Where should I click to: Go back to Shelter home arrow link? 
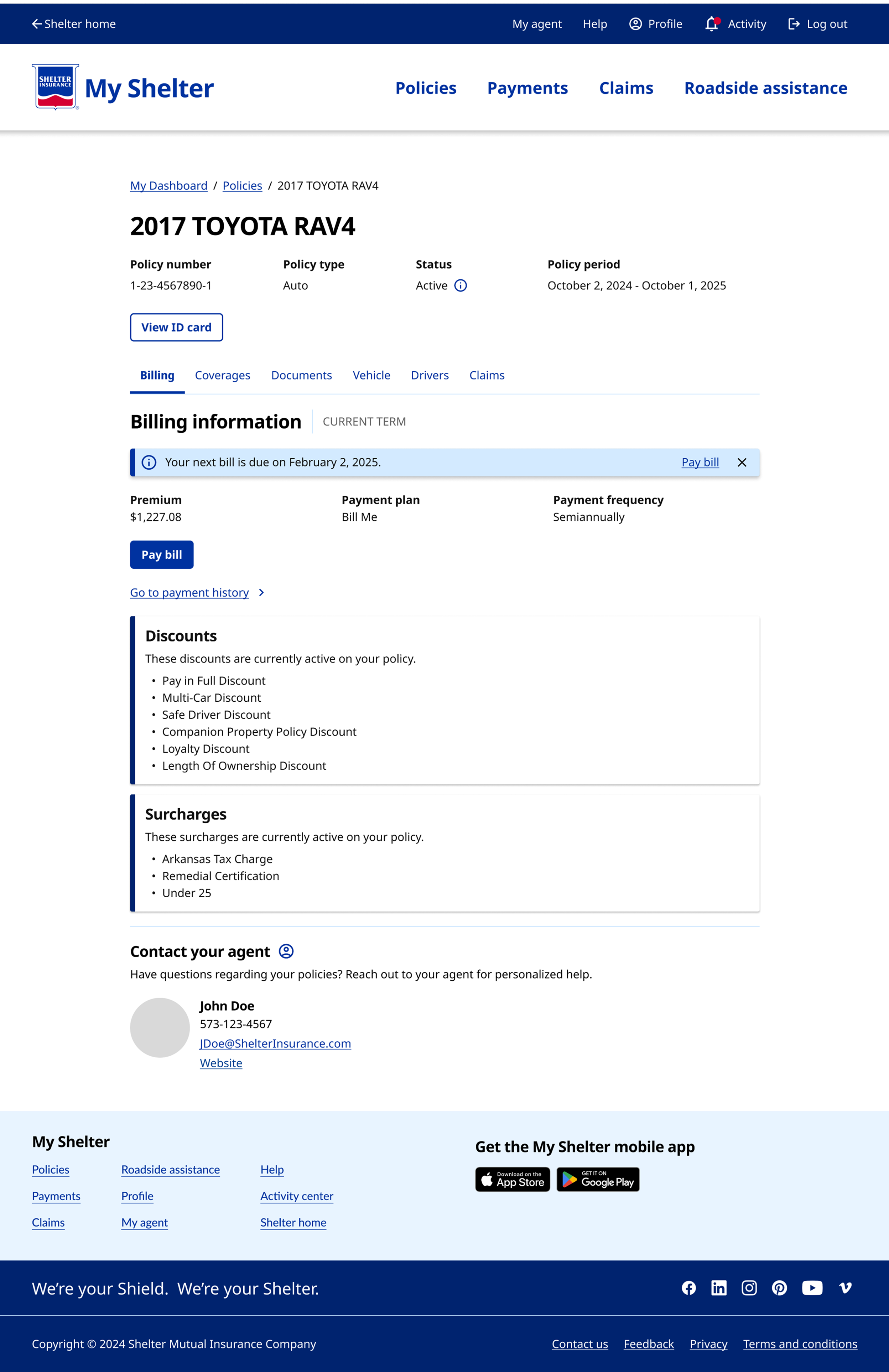(x=74, y=24)
